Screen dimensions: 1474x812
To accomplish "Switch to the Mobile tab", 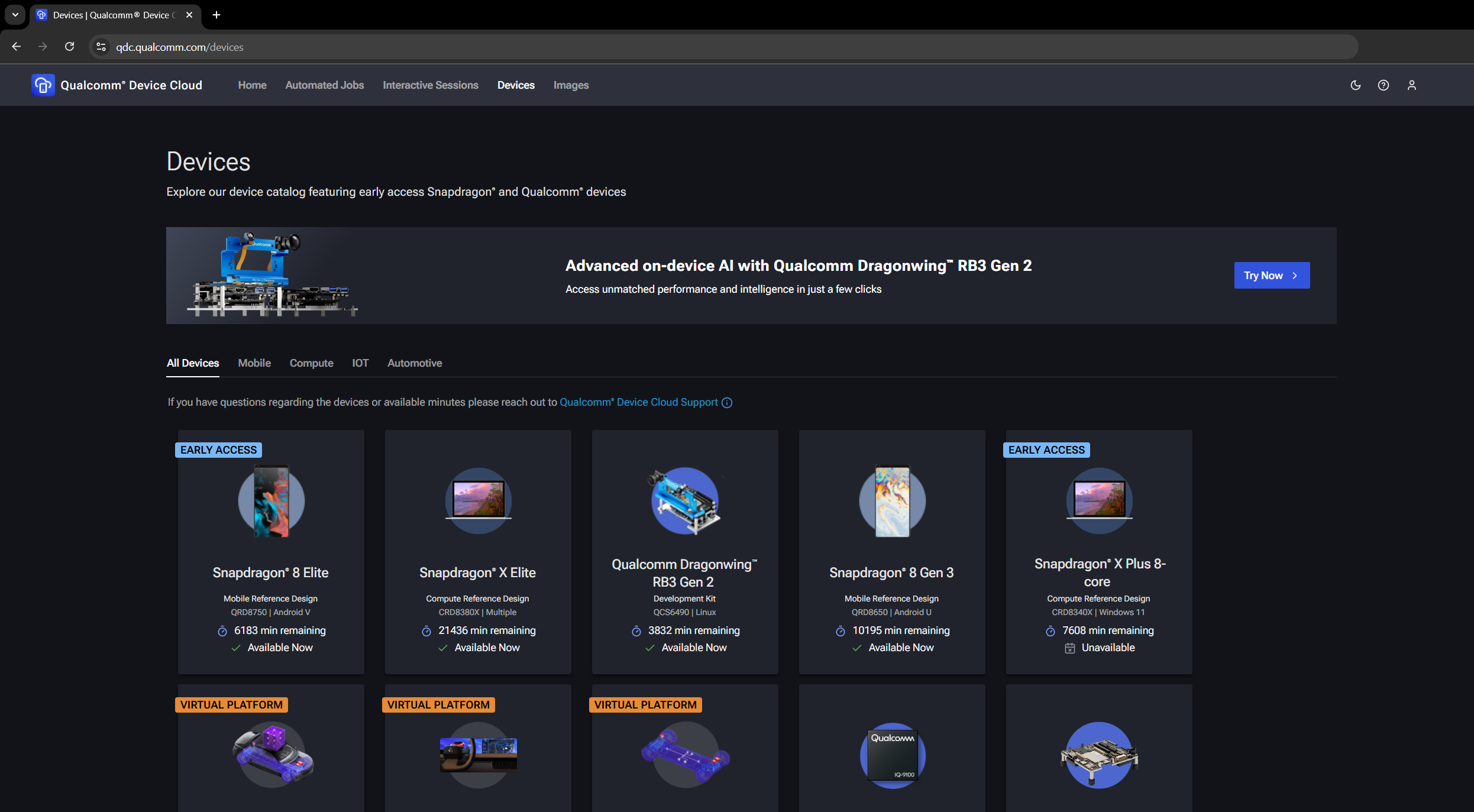I will 254,363.
